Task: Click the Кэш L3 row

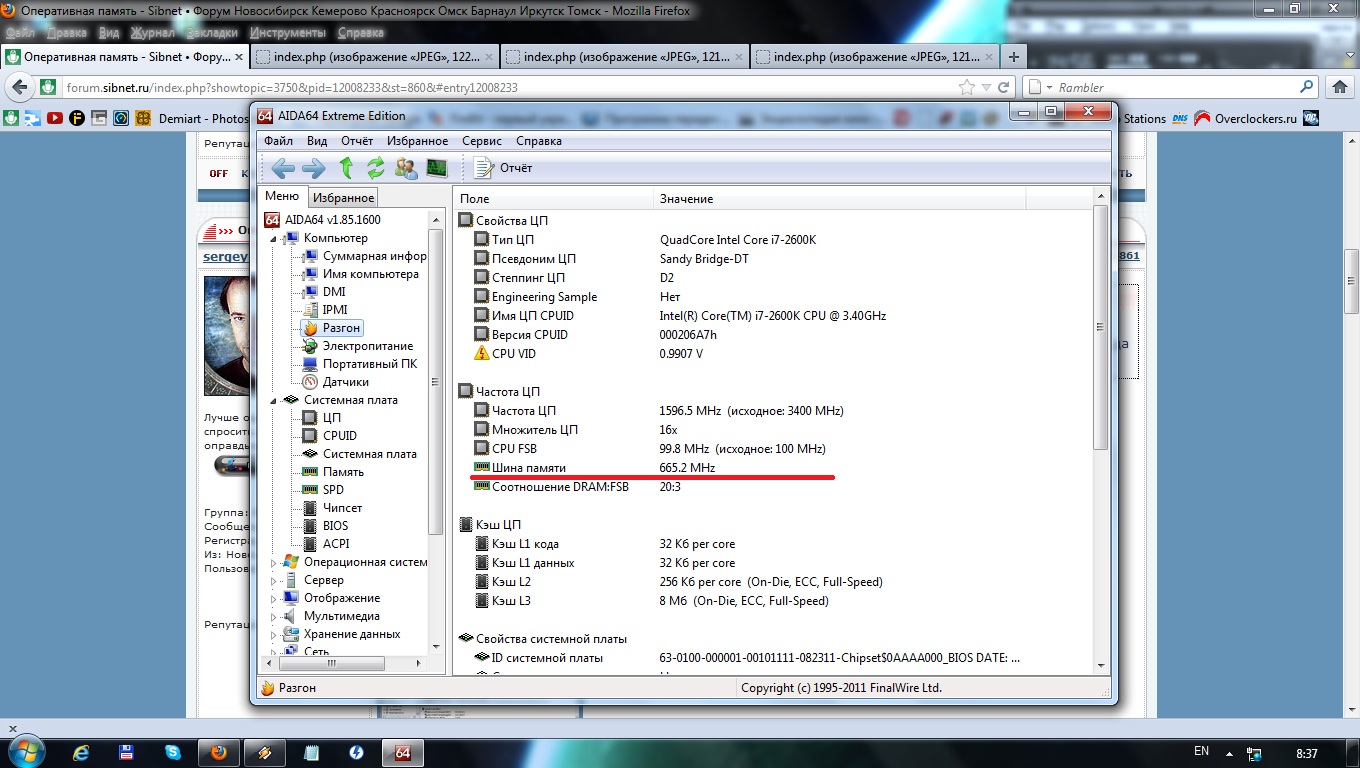Action: click(773, 601)
